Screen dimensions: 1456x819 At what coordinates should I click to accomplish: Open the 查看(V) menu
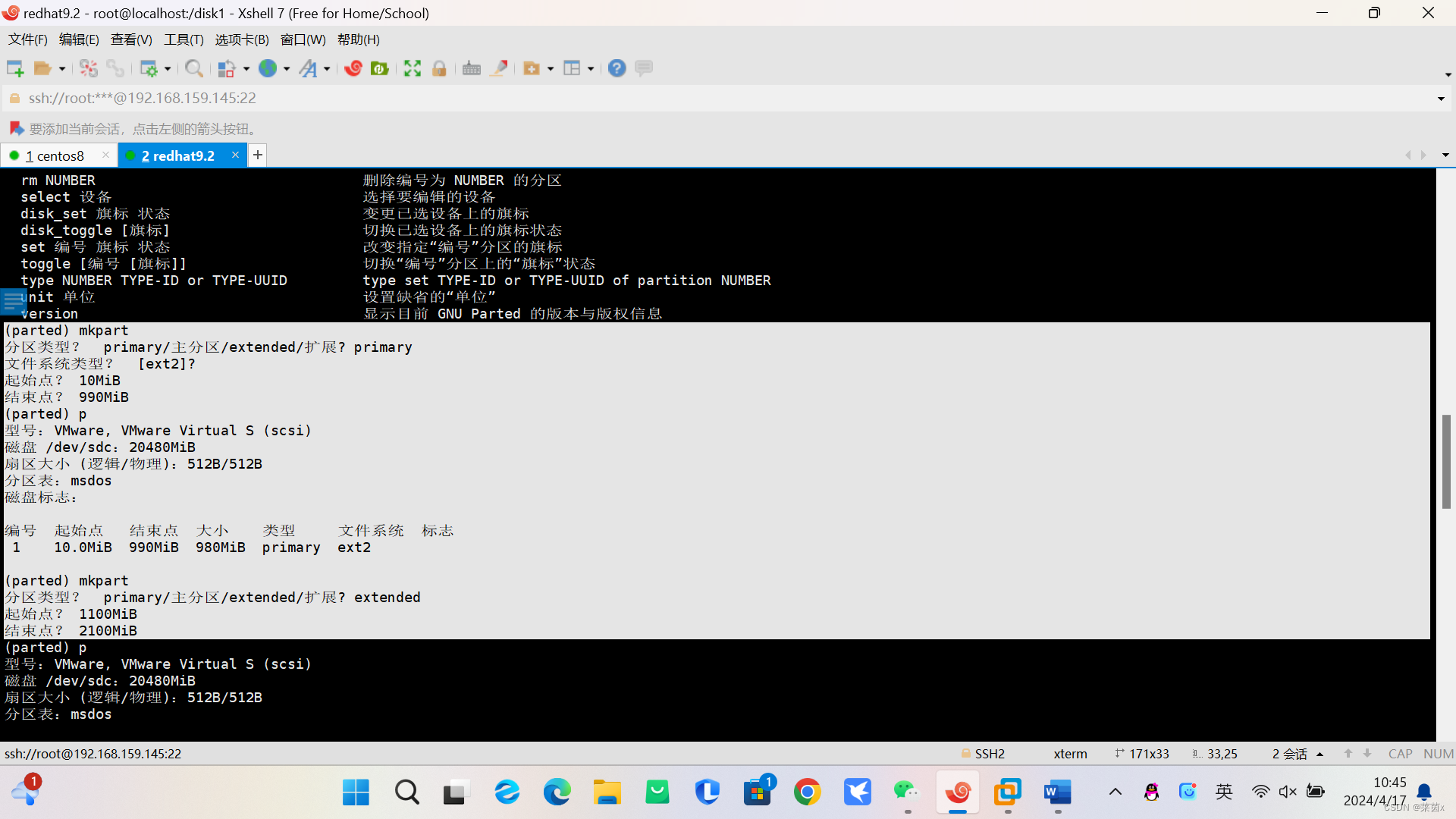130,39
